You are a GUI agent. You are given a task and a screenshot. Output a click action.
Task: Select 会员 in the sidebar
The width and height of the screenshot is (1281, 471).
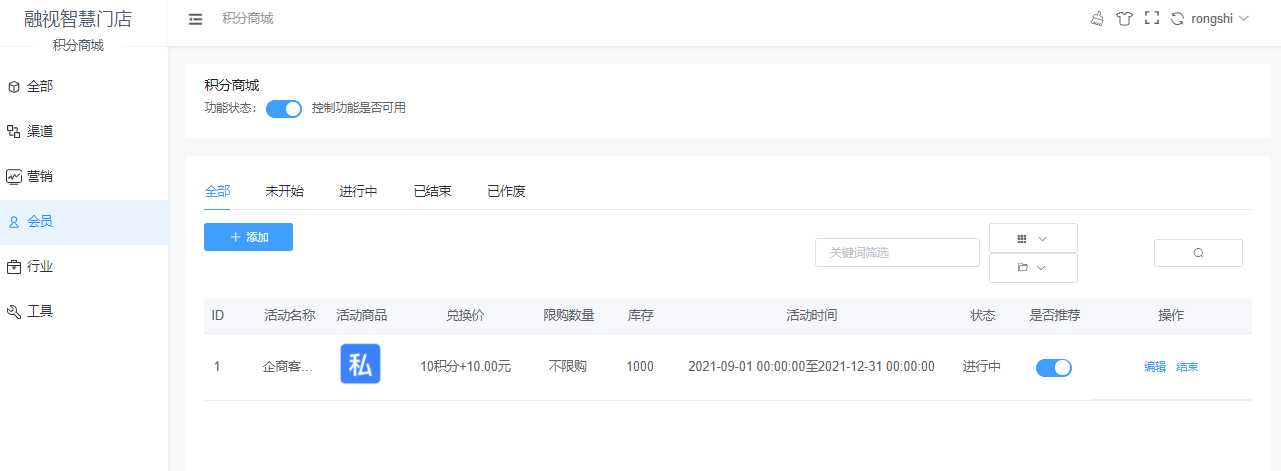(x=84, y=222)
